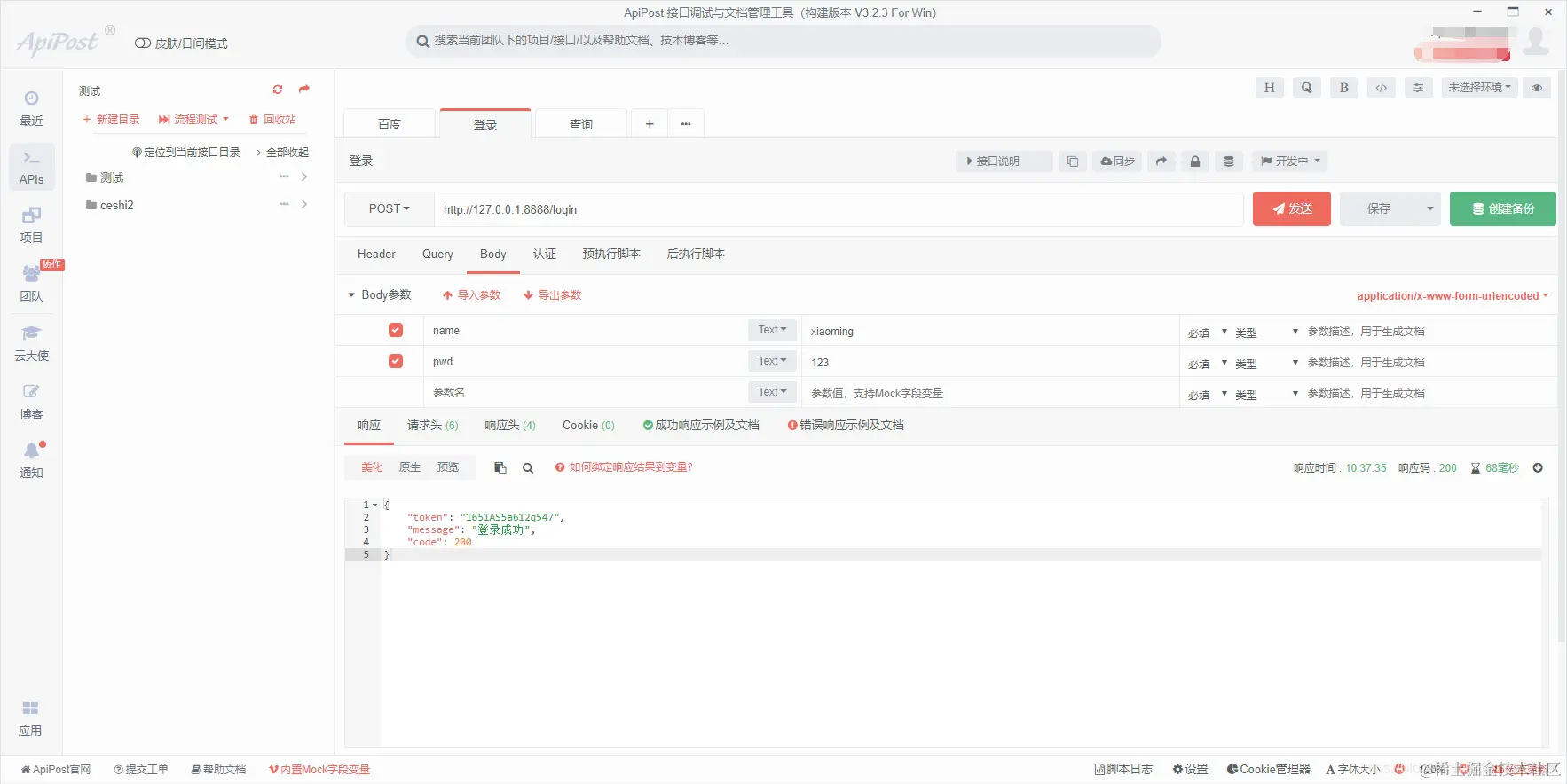Show the 响应头 (4) response headers tab

[x=510, y=426]
